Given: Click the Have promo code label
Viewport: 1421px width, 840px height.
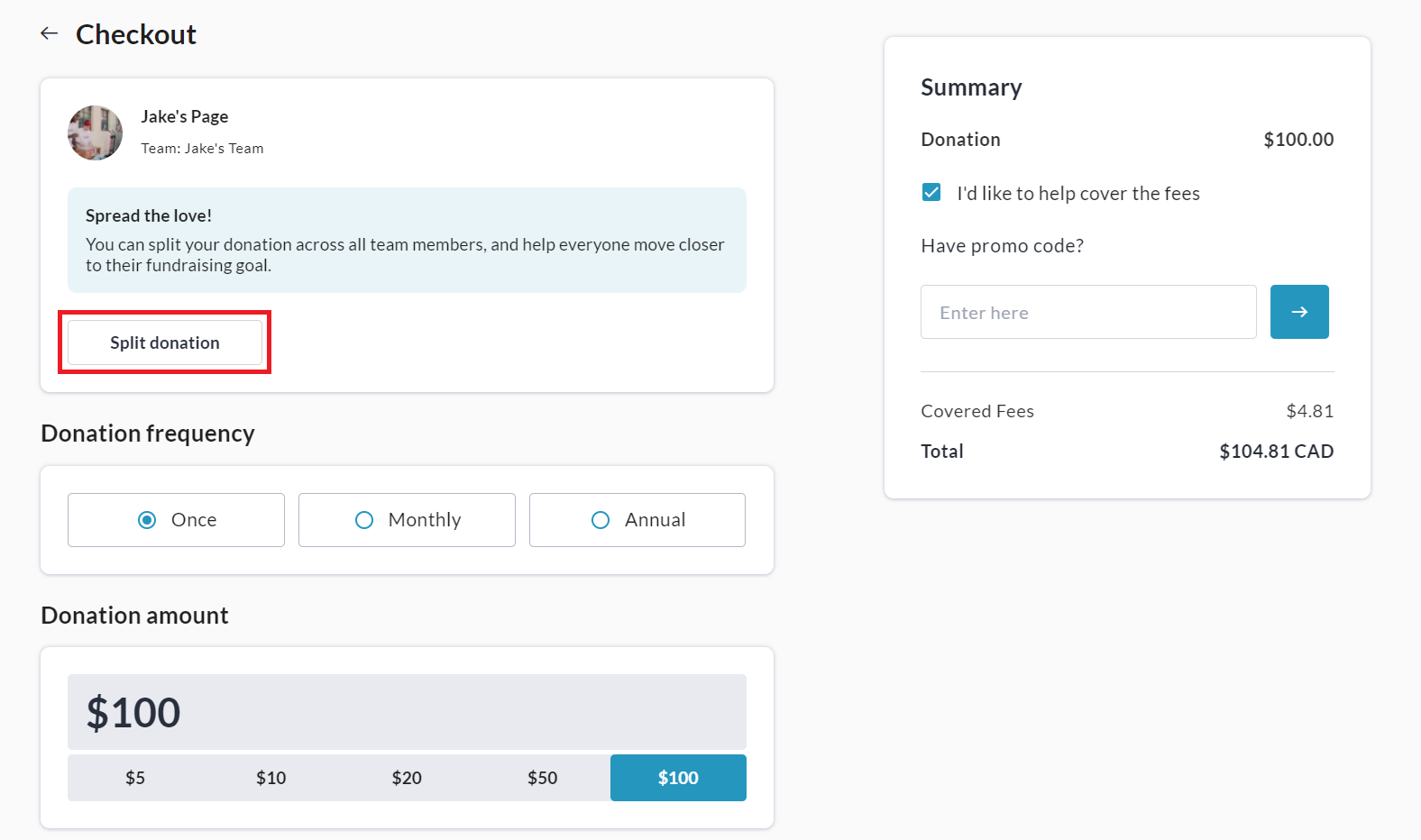Looking at the screenshot, I should tap(1002, 246).
